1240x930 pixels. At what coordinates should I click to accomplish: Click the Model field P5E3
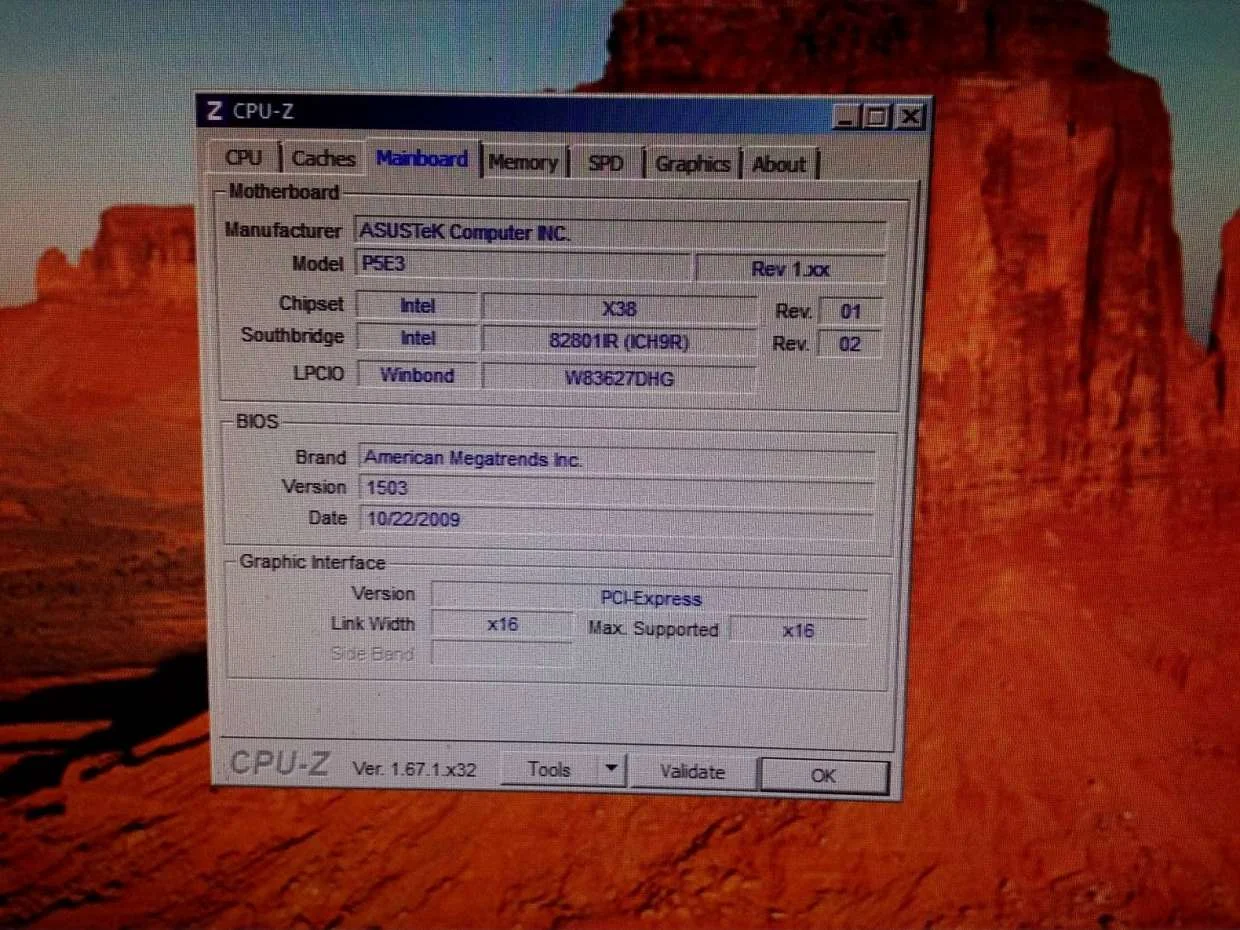[x=522, y=266]
